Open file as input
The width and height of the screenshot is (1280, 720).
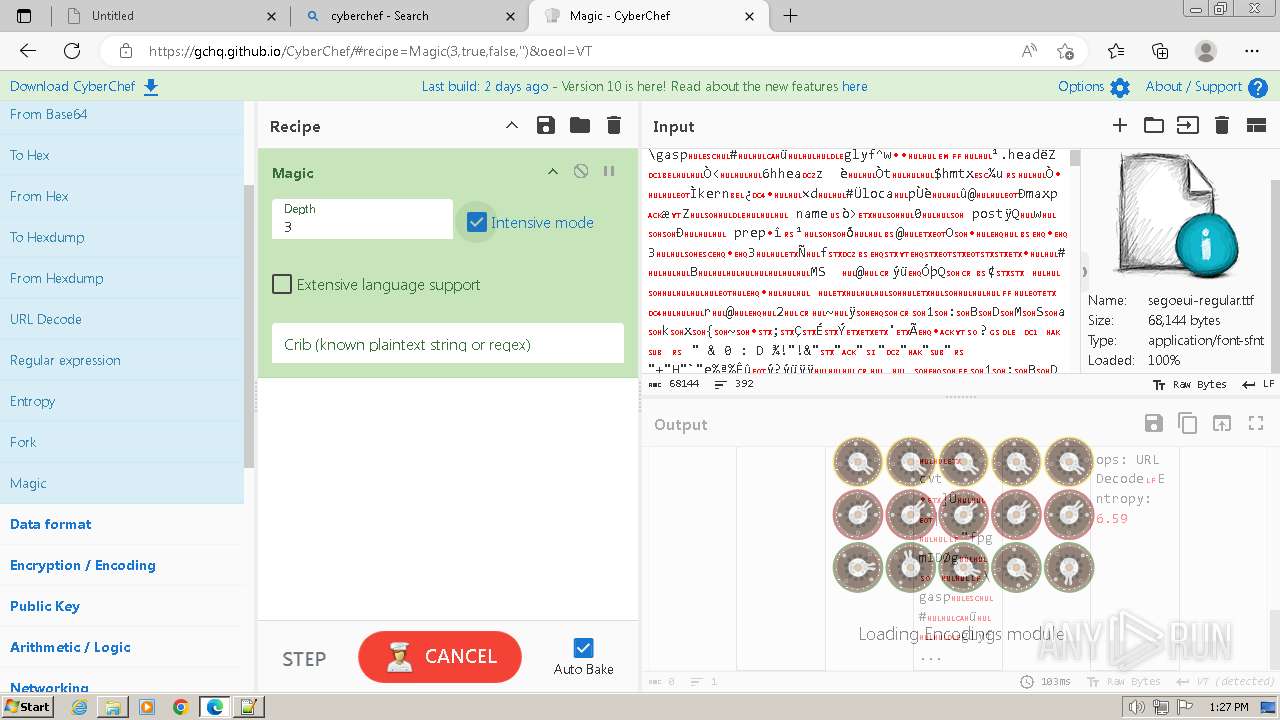pos(1187,125)
